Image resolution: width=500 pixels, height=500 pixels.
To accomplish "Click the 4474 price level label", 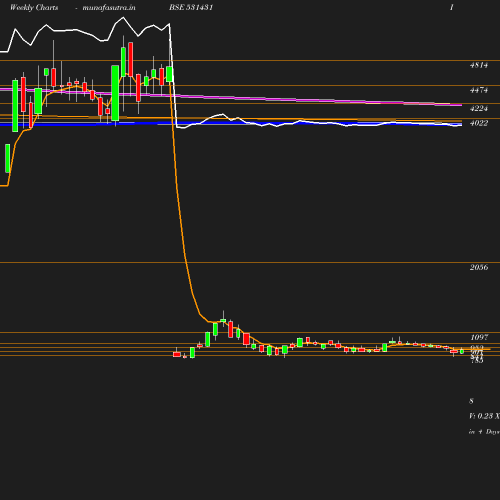I will (x=479, y=90).
